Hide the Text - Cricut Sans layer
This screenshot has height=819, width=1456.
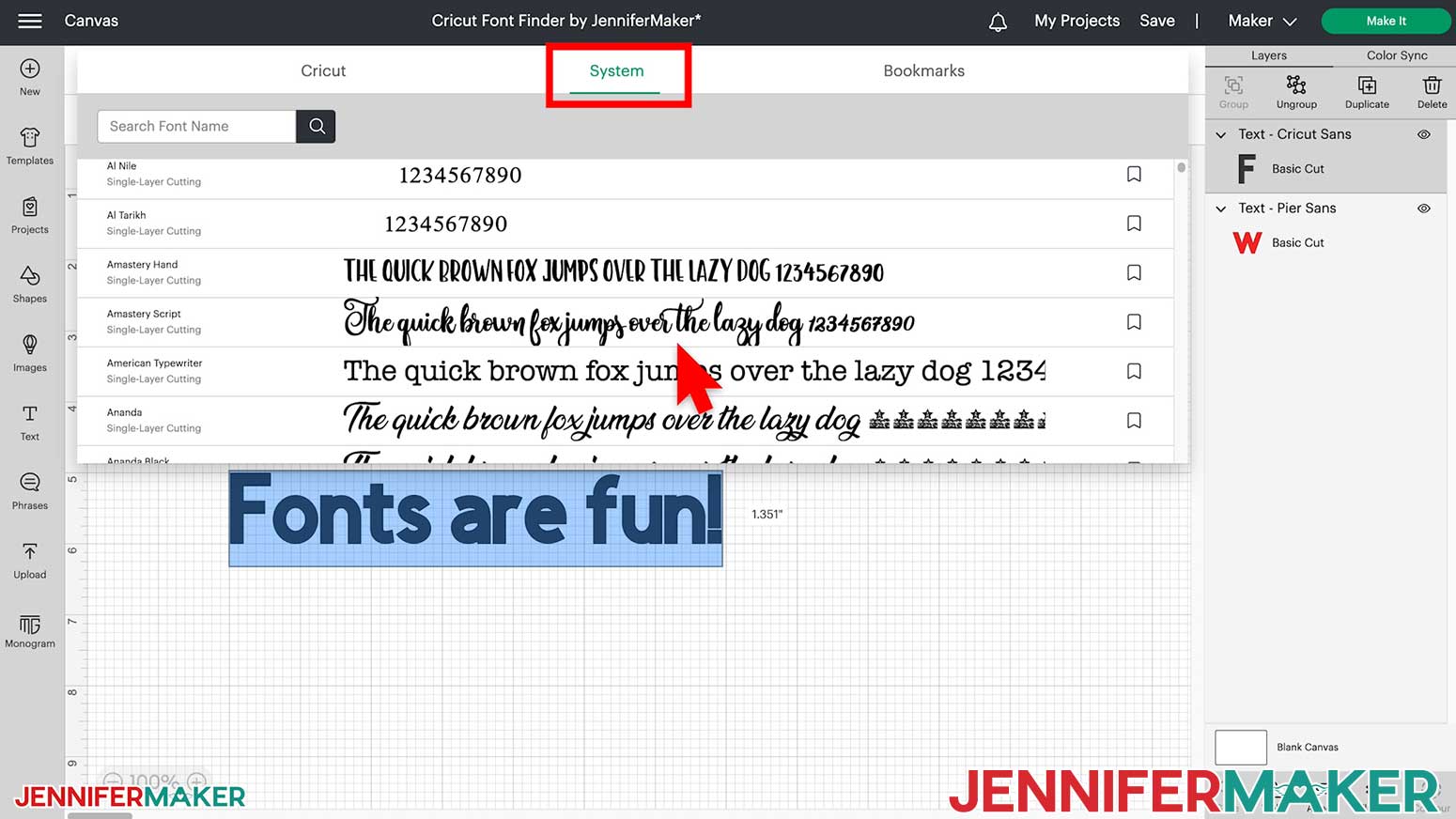(x=1424, y=134)
